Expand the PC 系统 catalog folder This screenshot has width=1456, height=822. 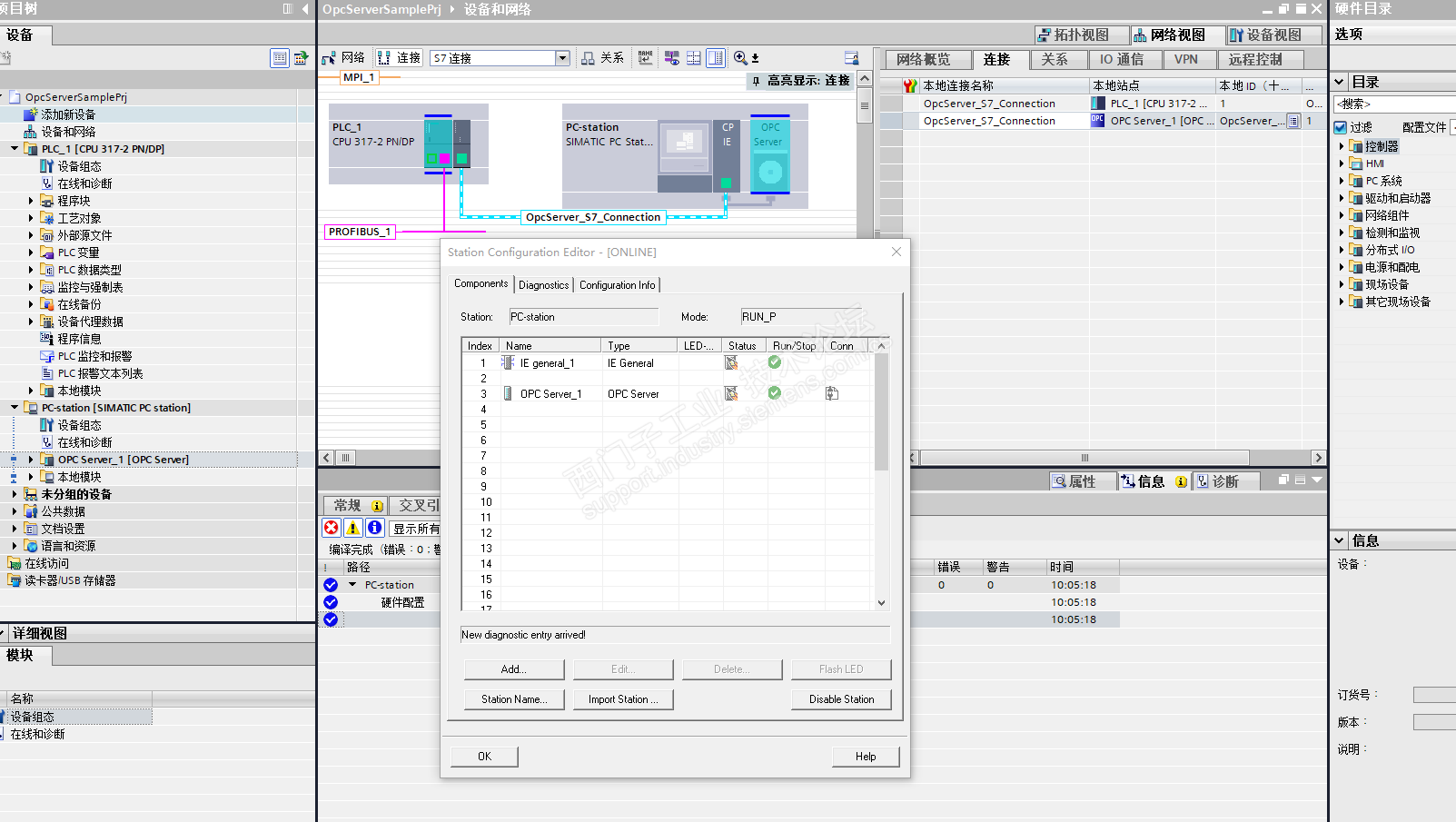tap(1342, 181)
